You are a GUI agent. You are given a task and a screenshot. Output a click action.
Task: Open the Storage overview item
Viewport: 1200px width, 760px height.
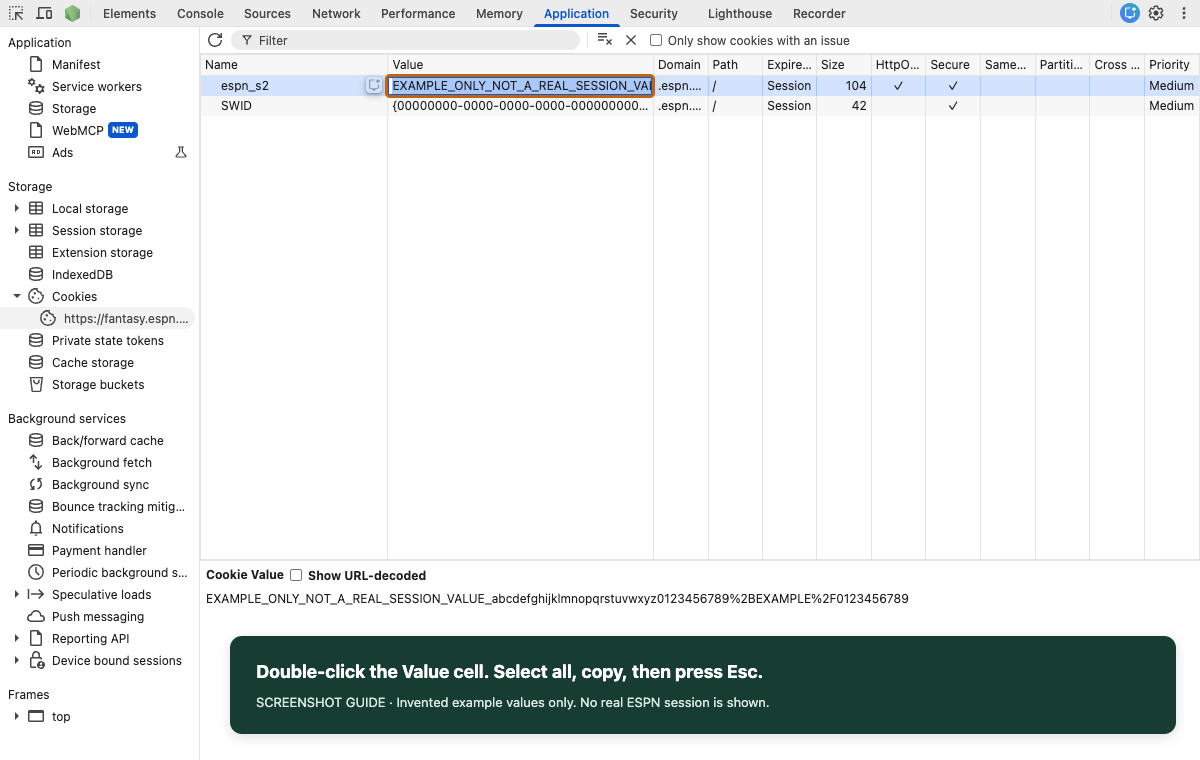pyautogui.click(x=74, y=108)
